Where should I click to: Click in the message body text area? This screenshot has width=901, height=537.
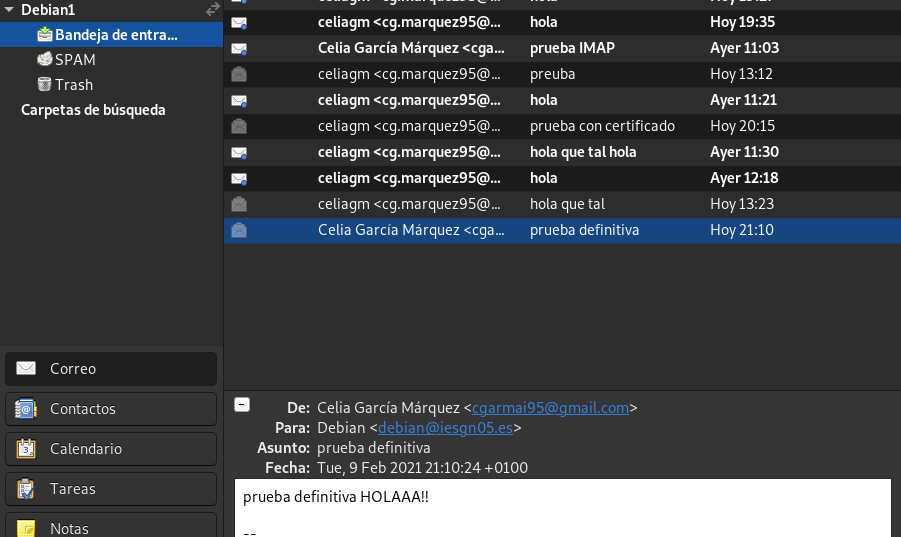click(562, 510)
